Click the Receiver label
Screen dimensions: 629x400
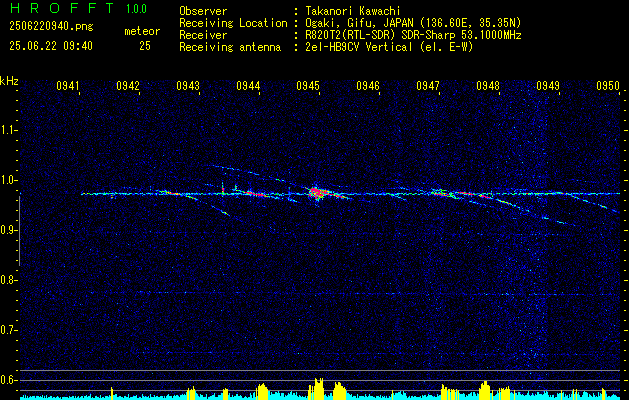[203, 35]
